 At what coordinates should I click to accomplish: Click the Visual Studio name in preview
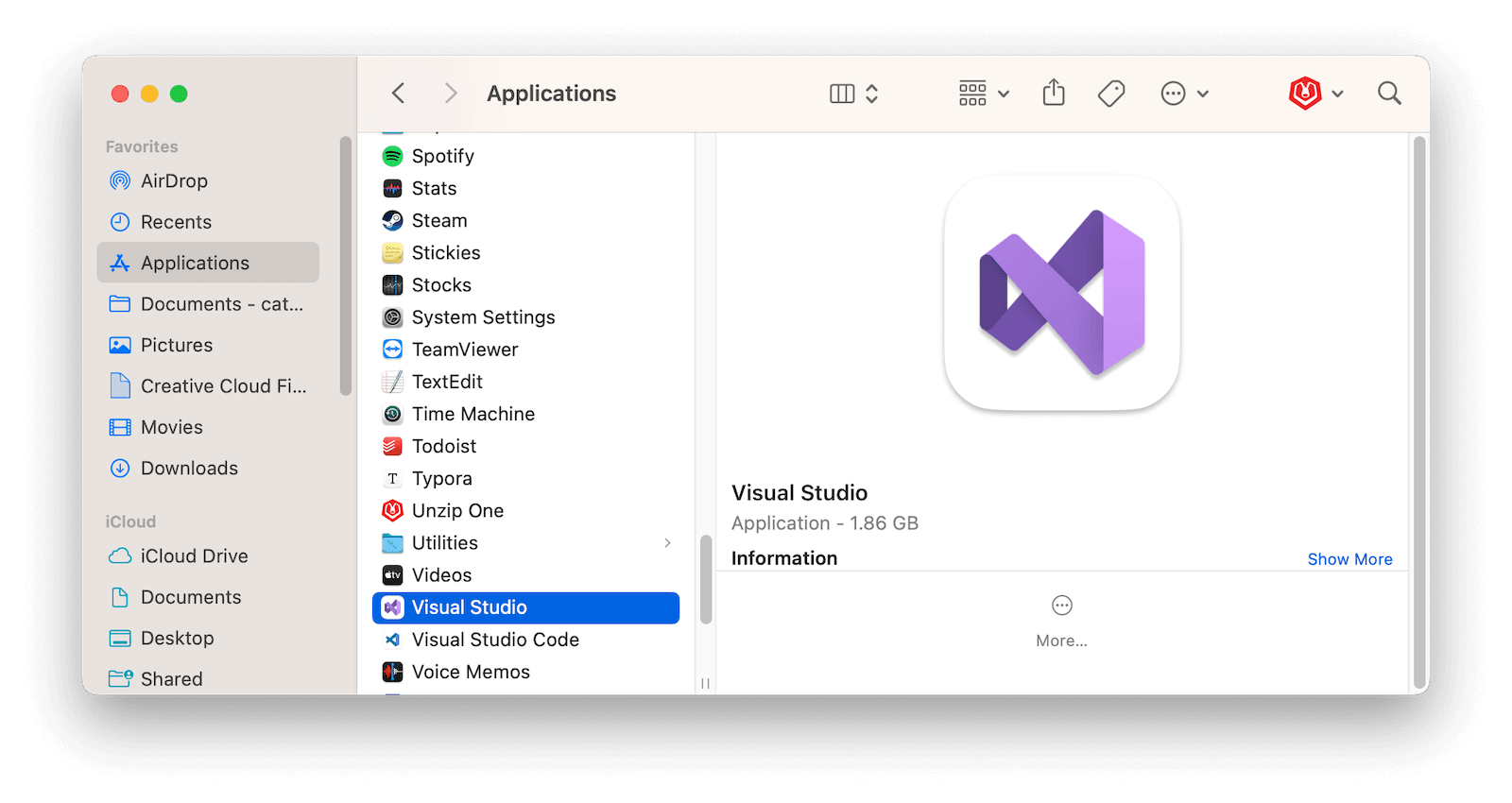[x=799, y=493]
